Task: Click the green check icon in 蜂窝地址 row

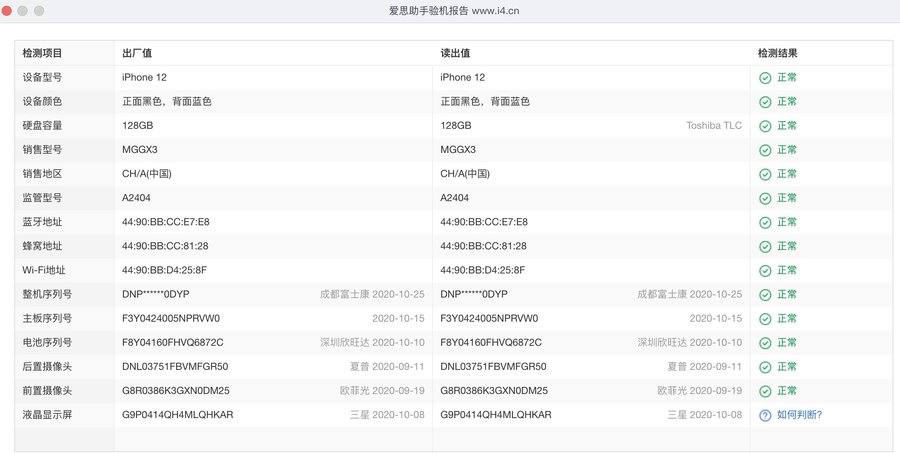Action: pos(765,247)
